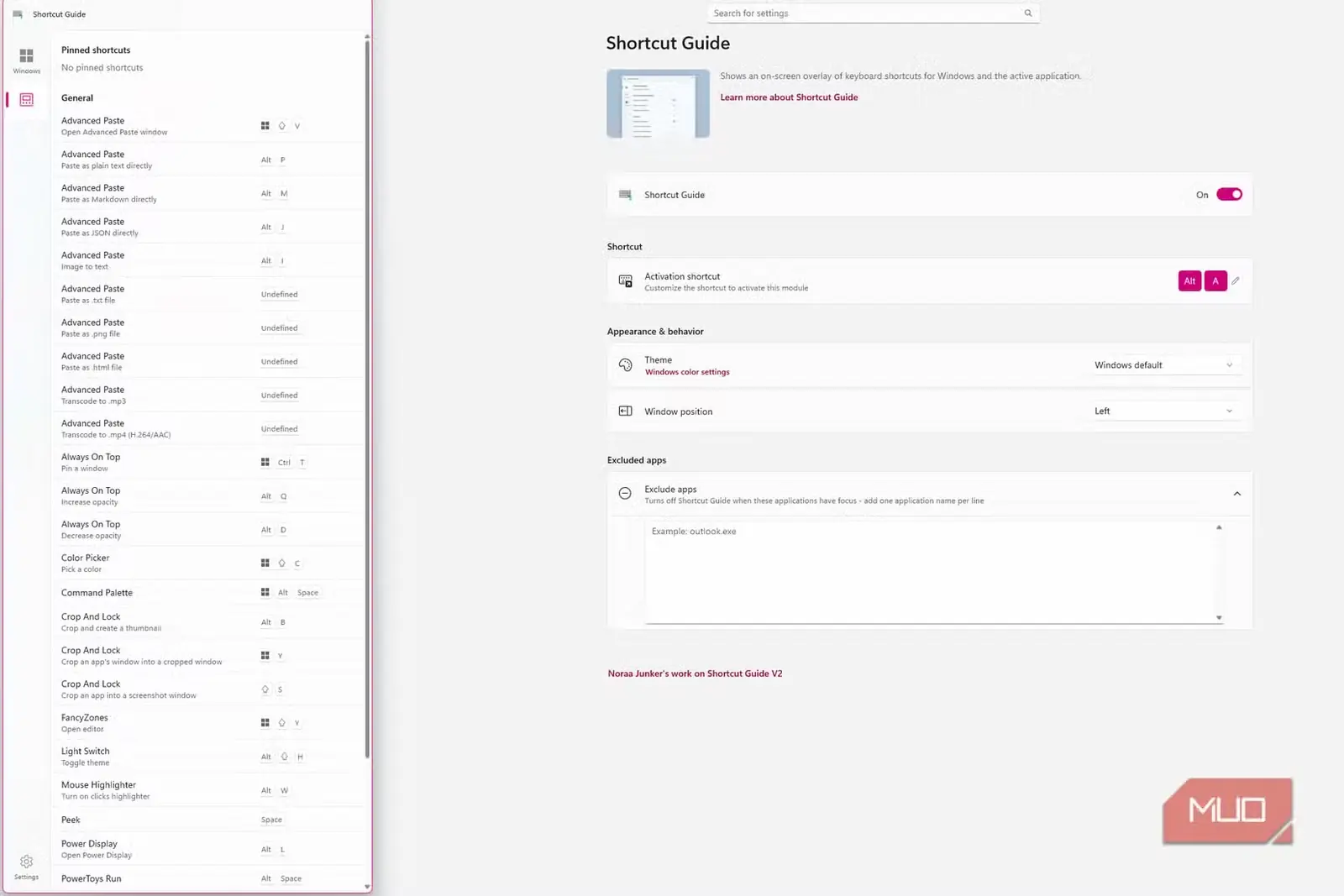Select Light Switch Toggle theme row

tap(207, 756)
